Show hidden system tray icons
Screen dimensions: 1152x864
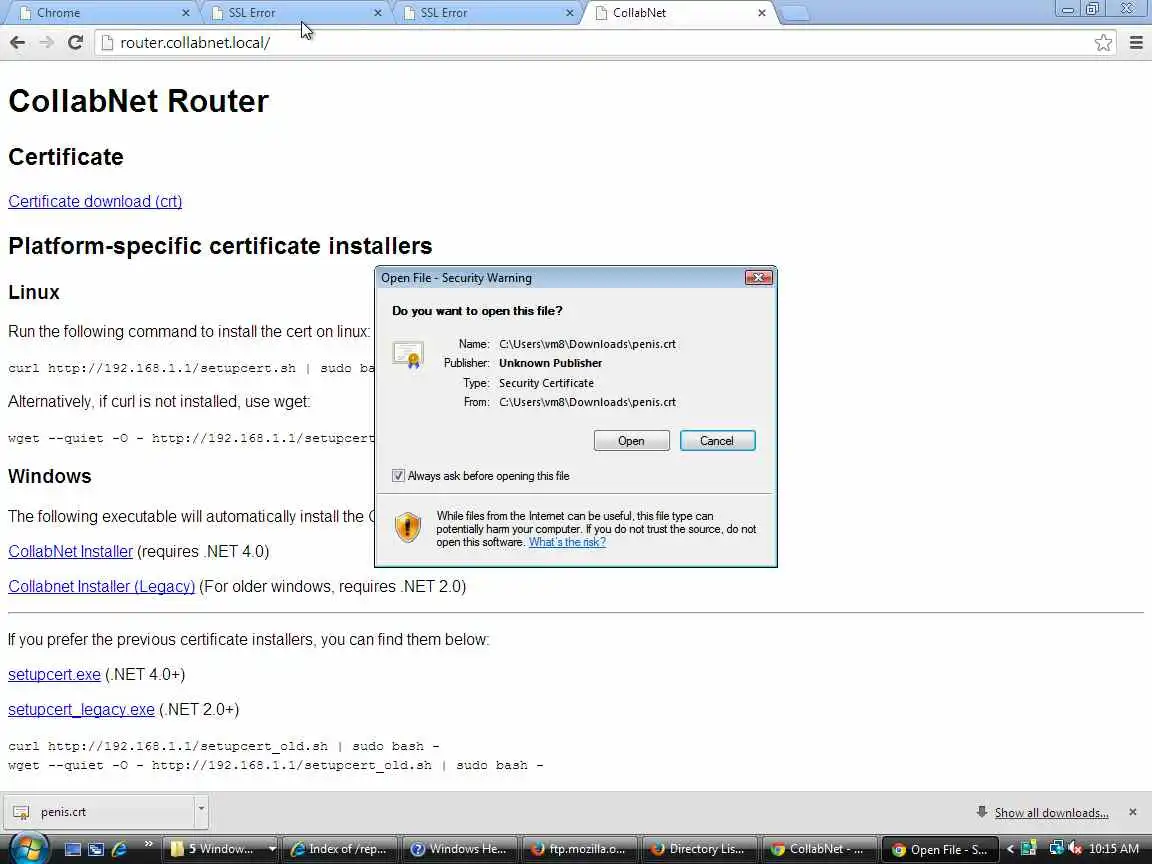1010,849
